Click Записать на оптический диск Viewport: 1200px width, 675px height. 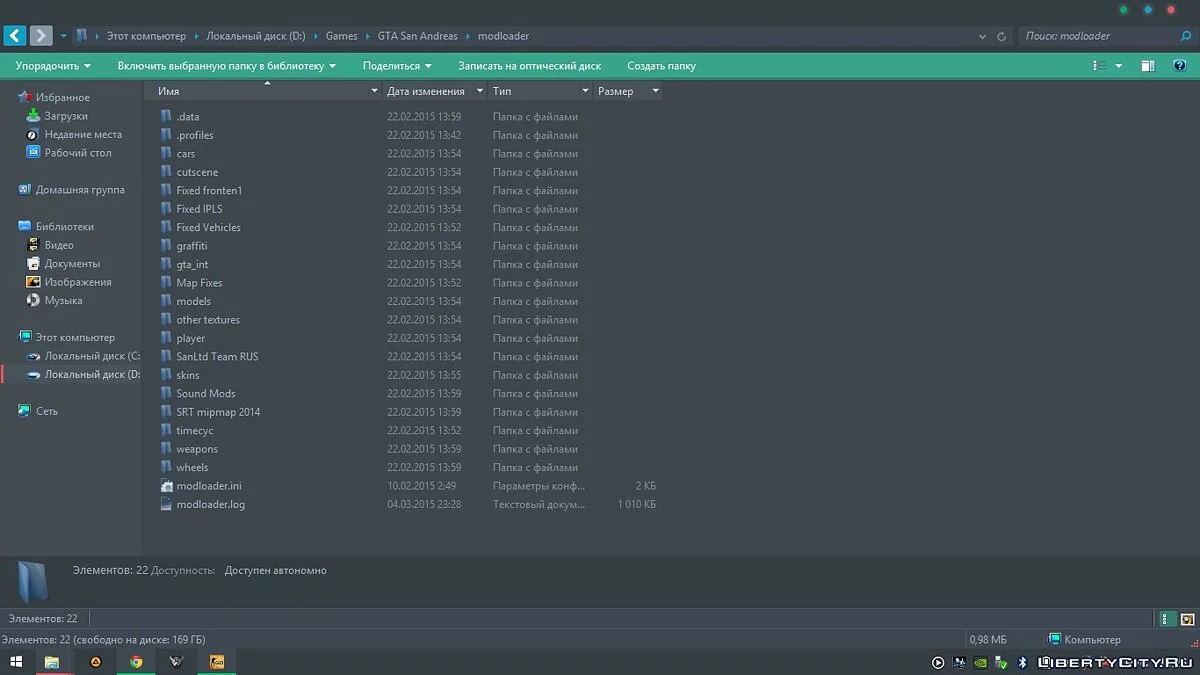tap(530, 66)
